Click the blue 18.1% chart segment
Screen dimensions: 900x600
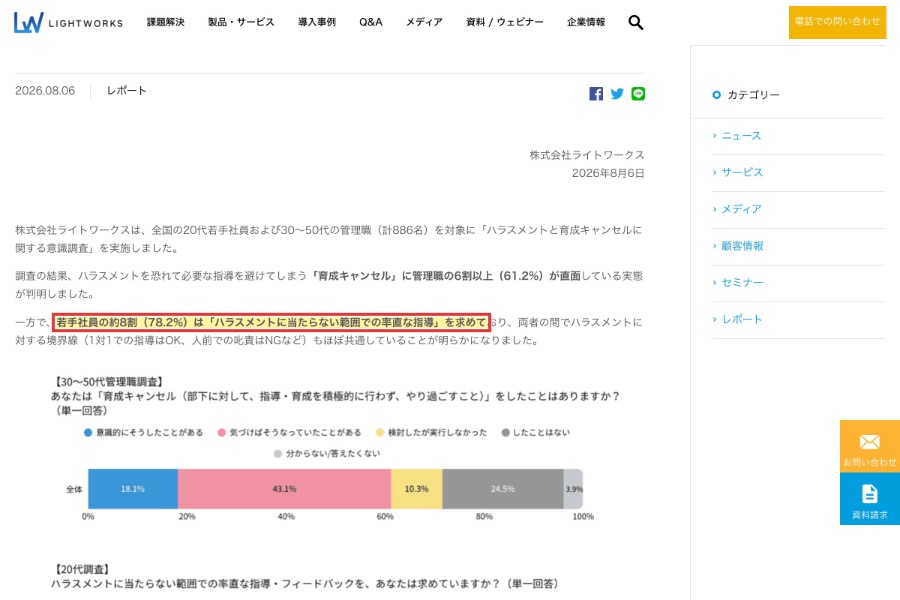[x=133, y=489]
